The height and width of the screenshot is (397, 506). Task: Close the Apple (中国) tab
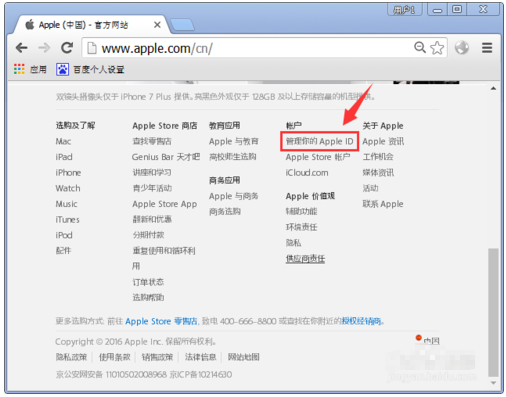click(157, 25)
